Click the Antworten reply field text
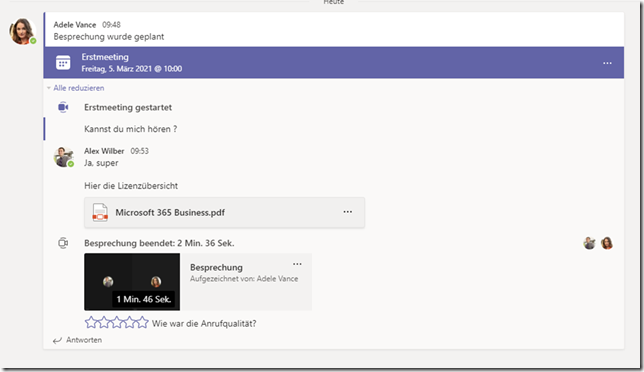The height and width of the screenshot is (372, 644). tap(84, 340)
